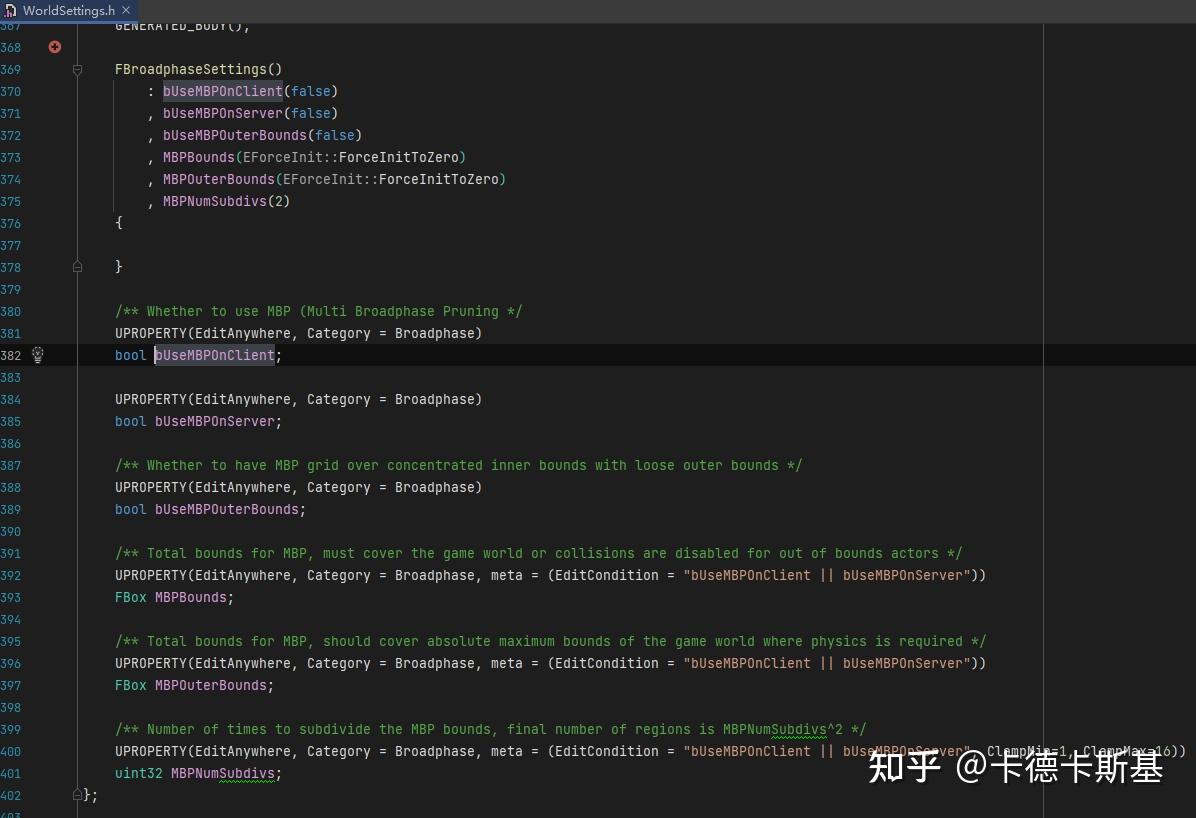1196x818 pixels.
Task: Click the red bookmark icon on line 368
Action: 54,47
